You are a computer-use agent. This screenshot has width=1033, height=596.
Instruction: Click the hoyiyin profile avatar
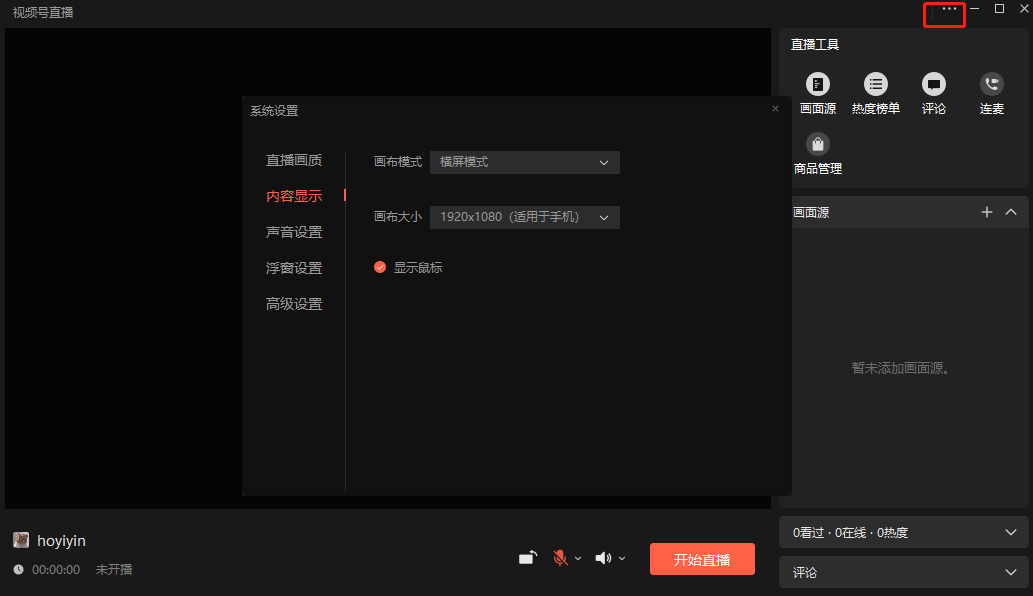tap(21, 540)
